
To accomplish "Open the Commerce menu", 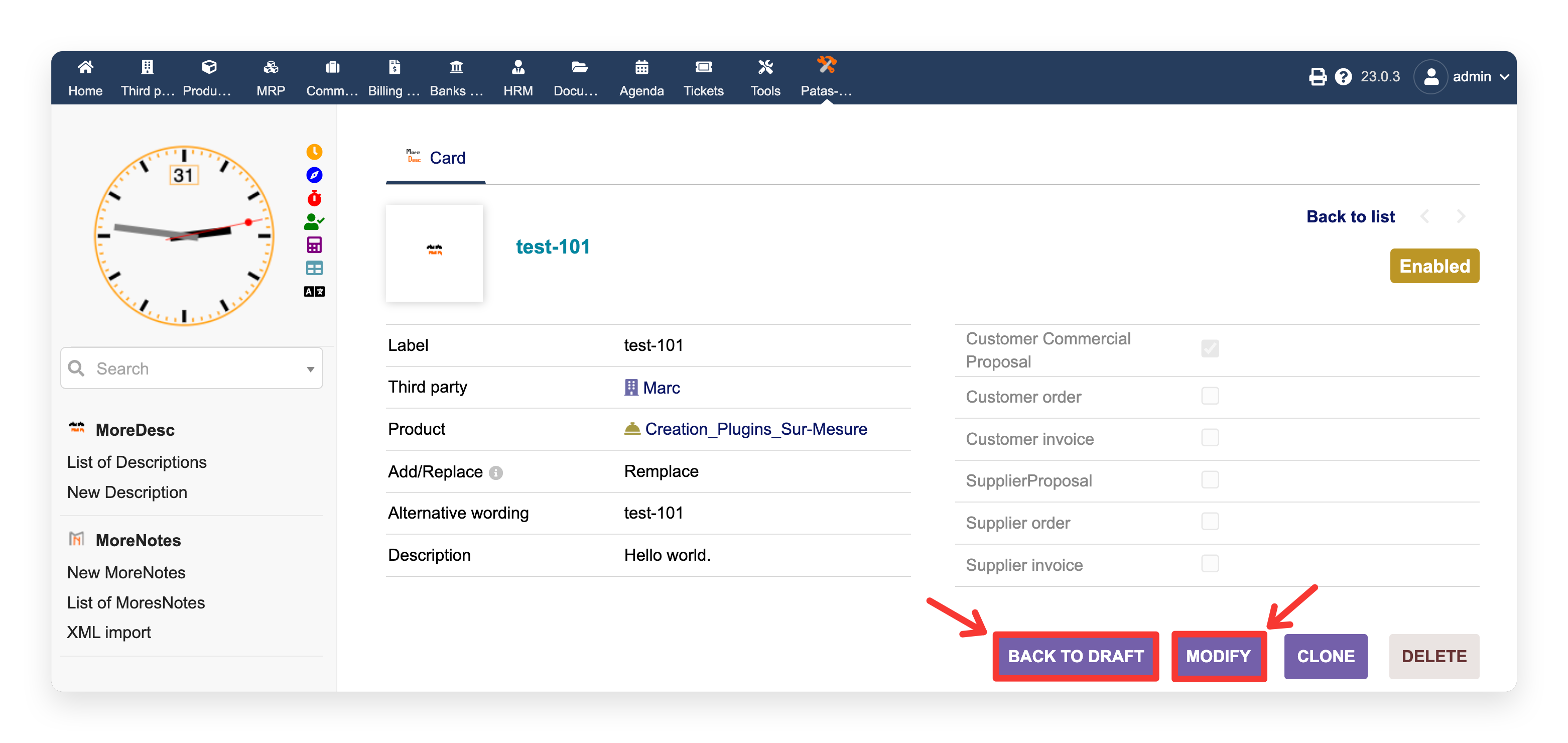I will 332,77.
